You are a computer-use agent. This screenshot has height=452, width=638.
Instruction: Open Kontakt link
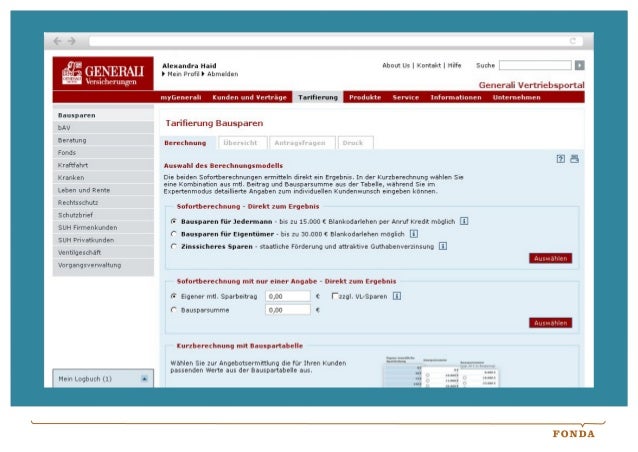coord(428,65)
